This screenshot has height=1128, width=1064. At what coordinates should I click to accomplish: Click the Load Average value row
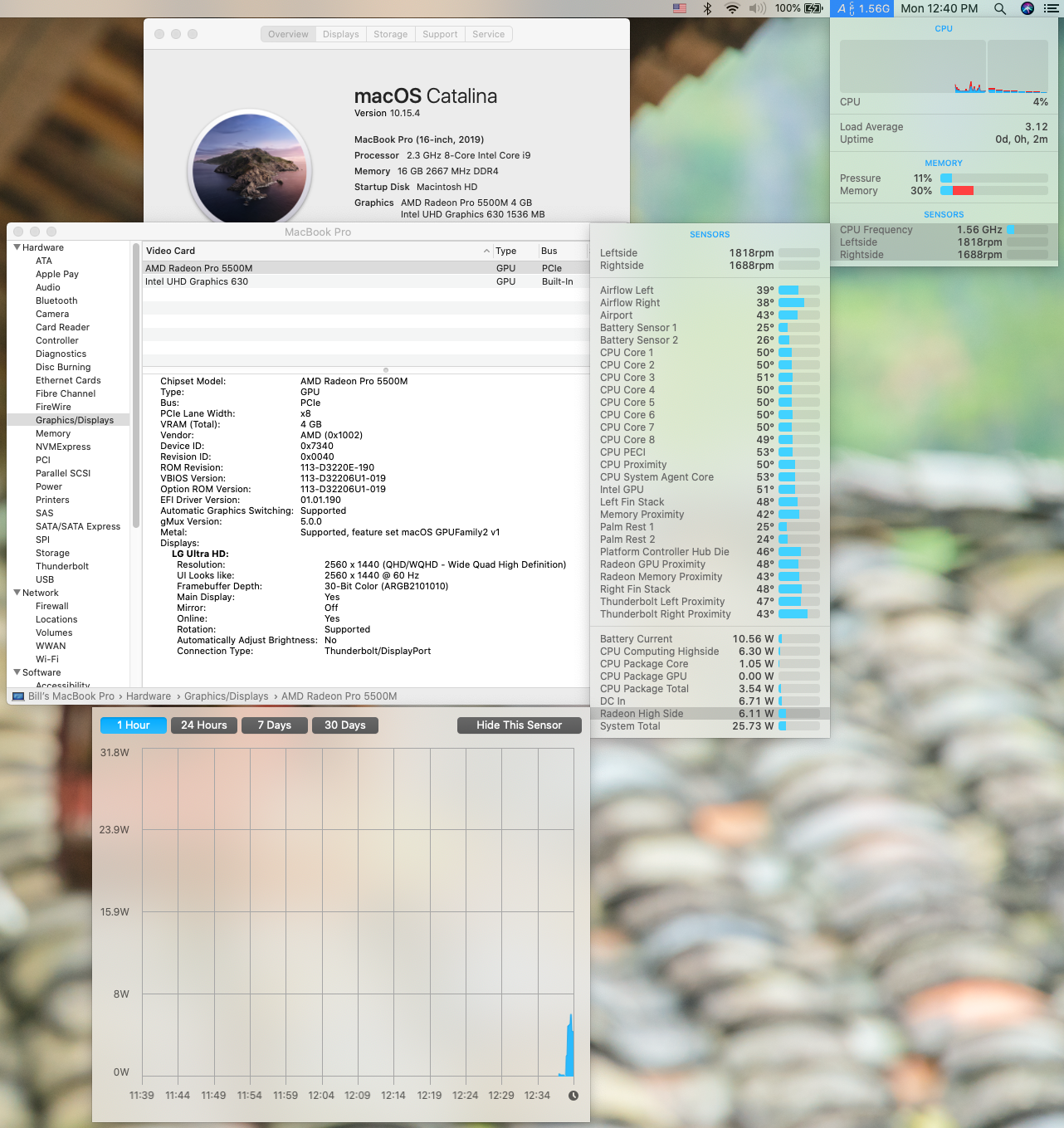(944, 127)
